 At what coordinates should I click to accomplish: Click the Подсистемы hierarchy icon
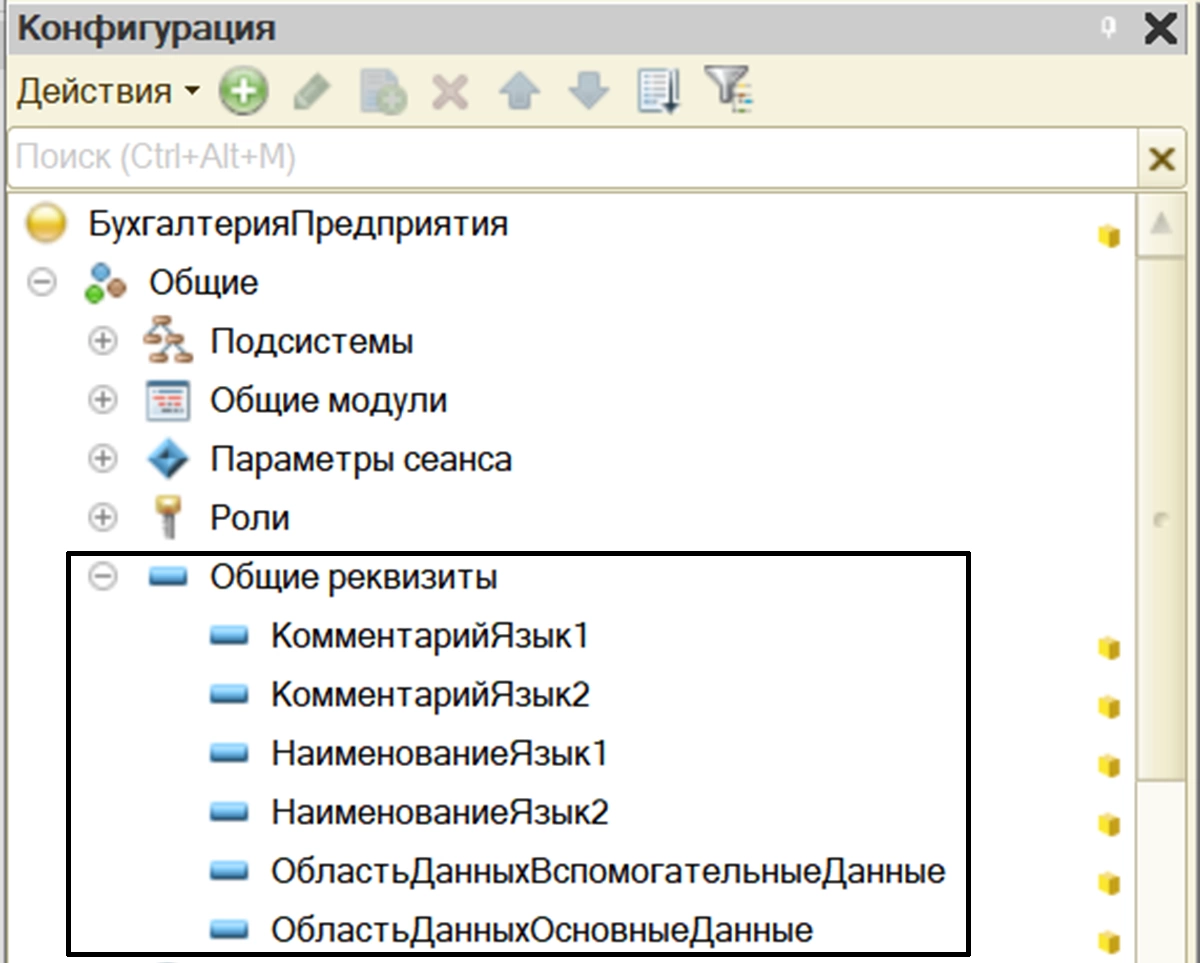click(167, 342)
